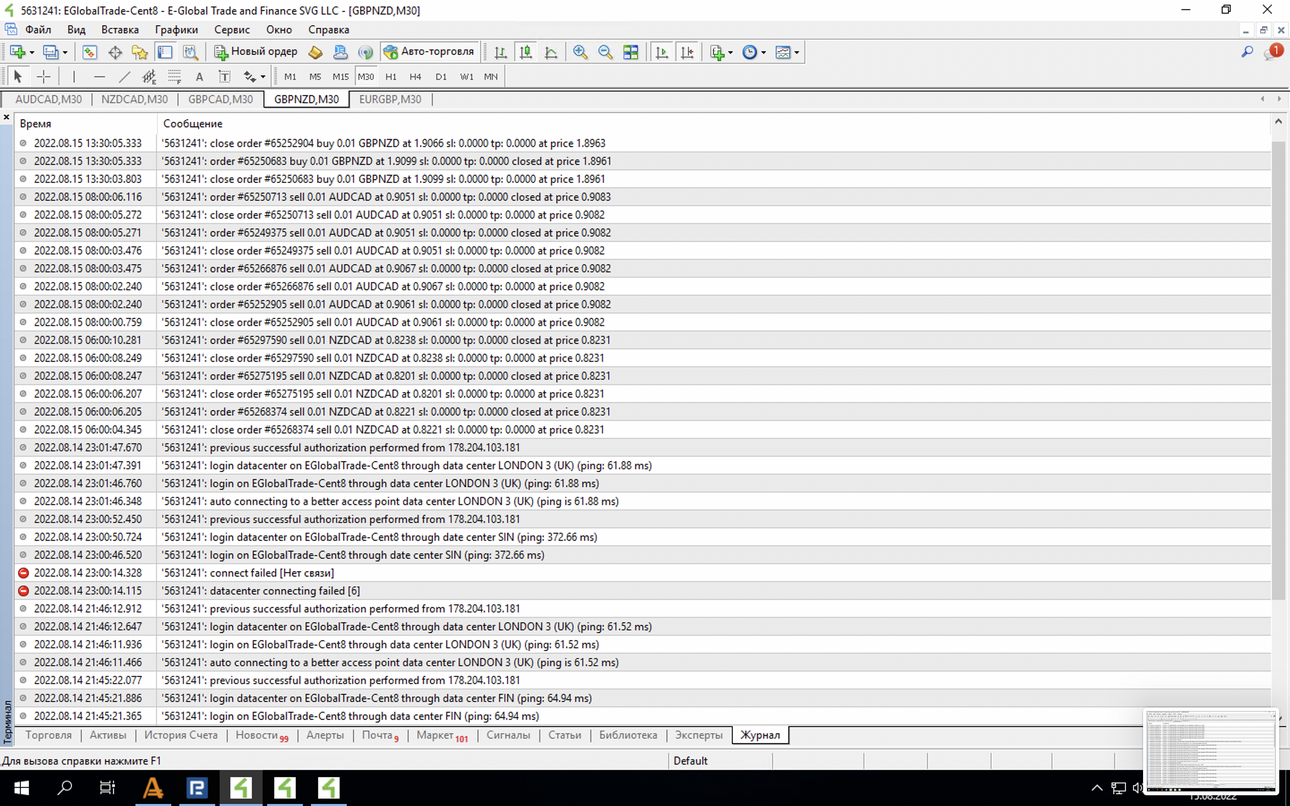Viewport: 1290px width, 806px height.
Task: Select the Fibonacci retracement tool
Action: 174,76
